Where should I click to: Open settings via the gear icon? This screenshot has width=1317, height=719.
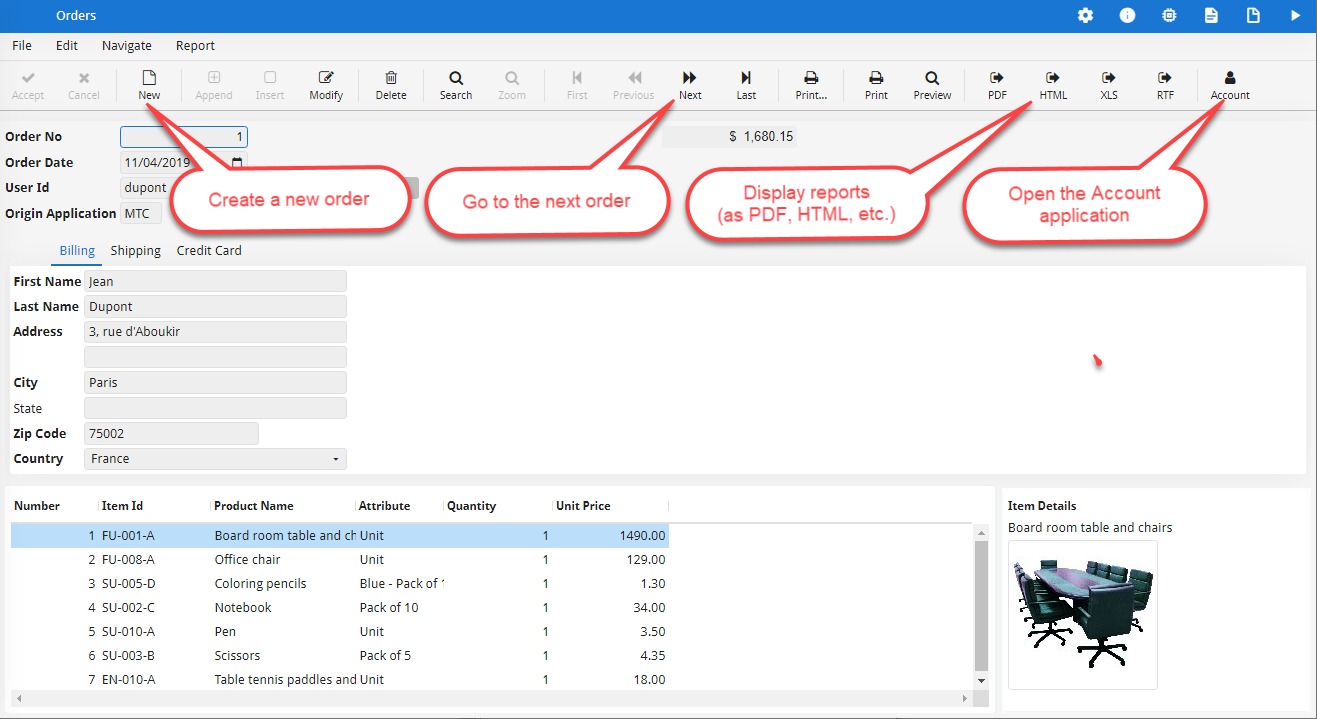1085,15
